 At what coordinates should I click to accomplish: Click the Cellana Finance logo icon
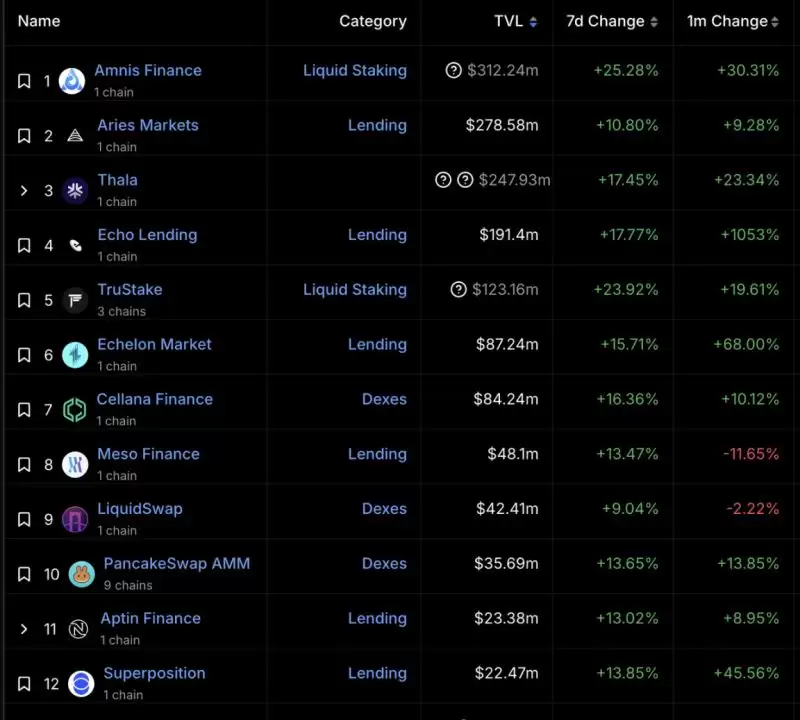pos(75,409)
